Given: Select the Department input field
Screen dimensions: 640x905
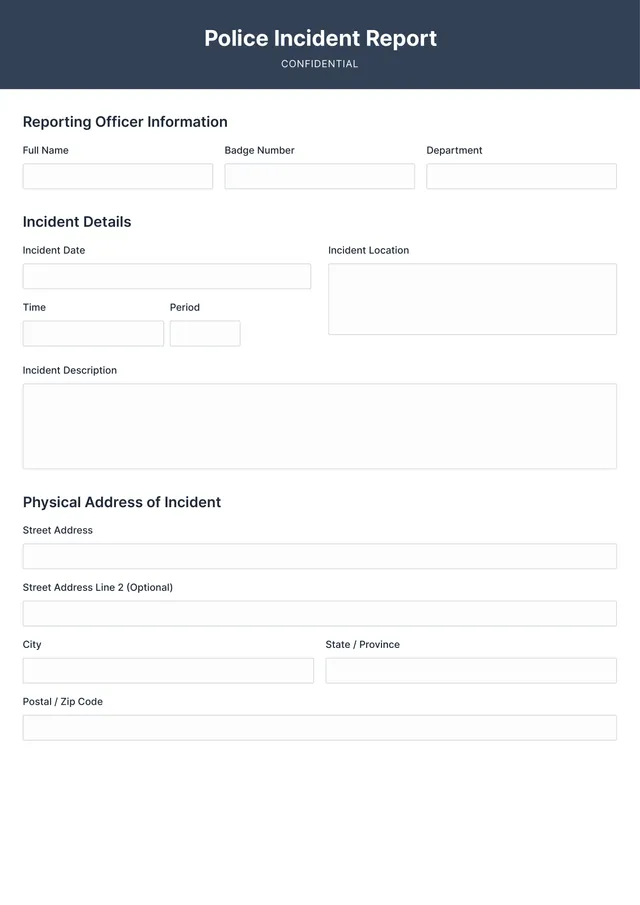Looking at the screenshot, I should tap(521, 176).
